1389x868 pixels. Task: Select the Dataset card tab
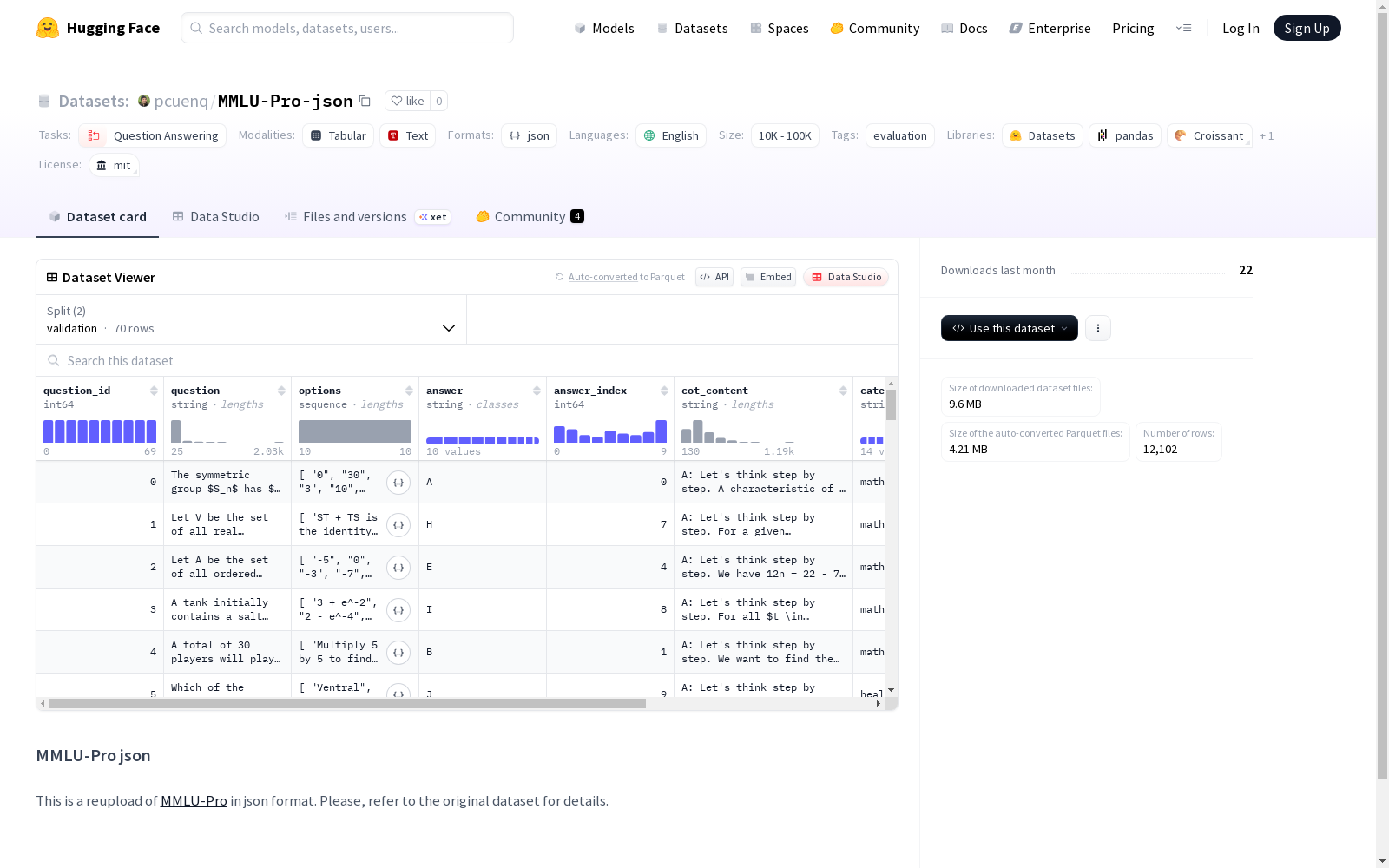(x=97, y=217)
